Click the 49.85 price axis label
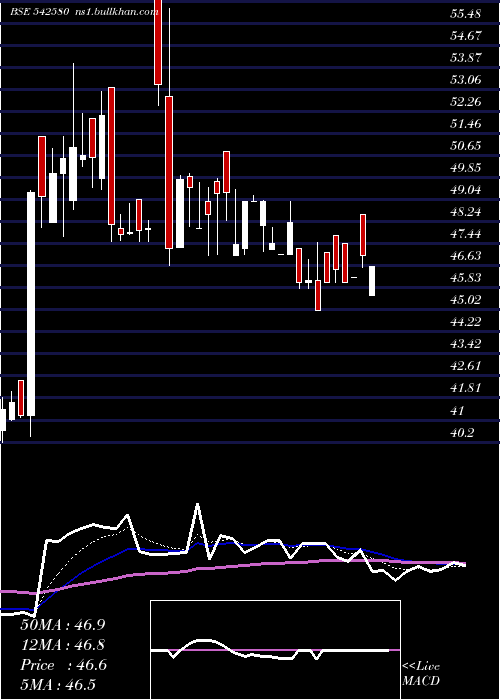Viewport: 500px width, 700px height. (x=466, y=168)
